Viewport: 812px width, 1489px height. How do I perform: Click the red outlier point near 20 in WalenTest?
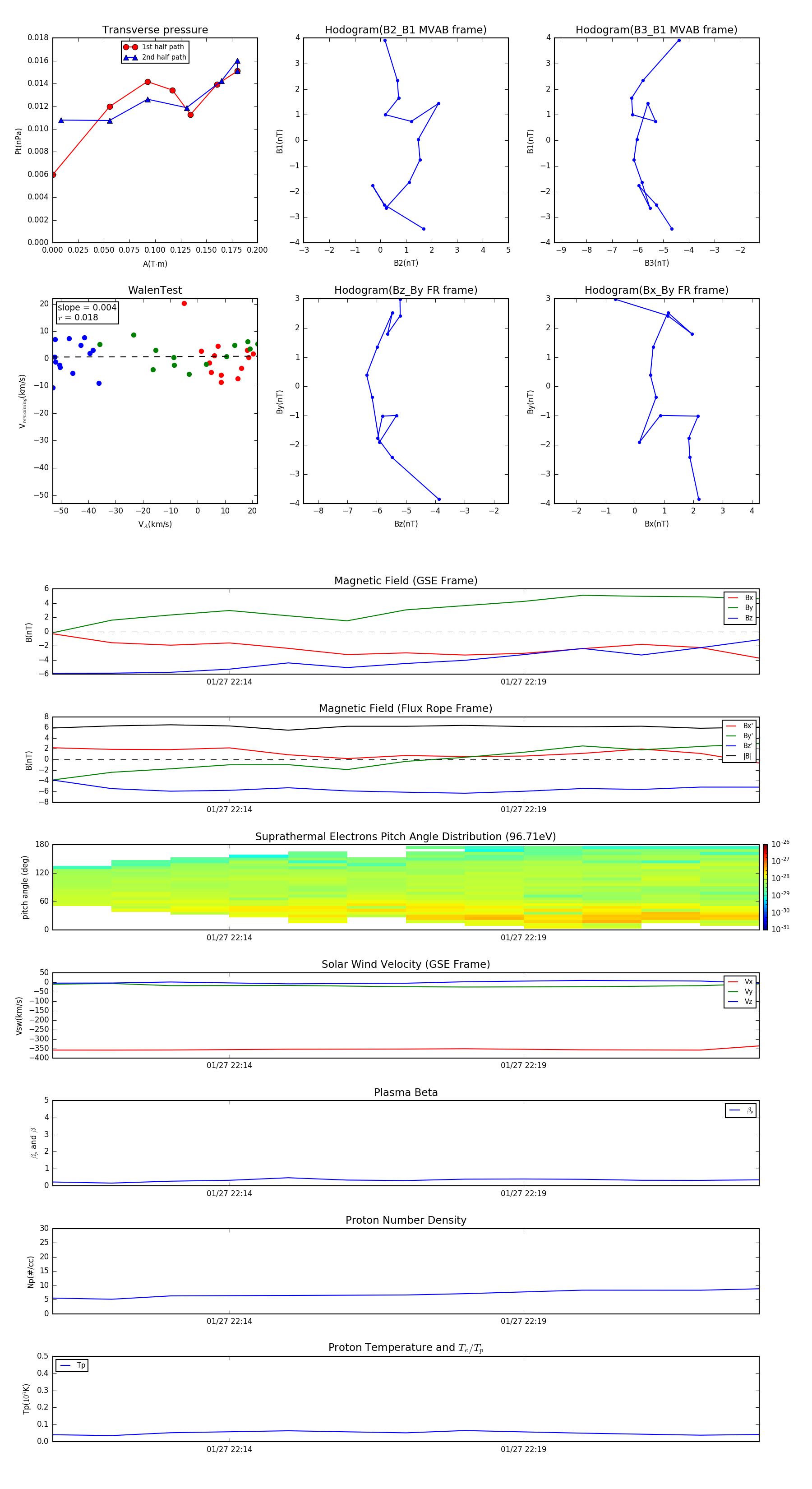pyautogui.click(x=184, y=304)
